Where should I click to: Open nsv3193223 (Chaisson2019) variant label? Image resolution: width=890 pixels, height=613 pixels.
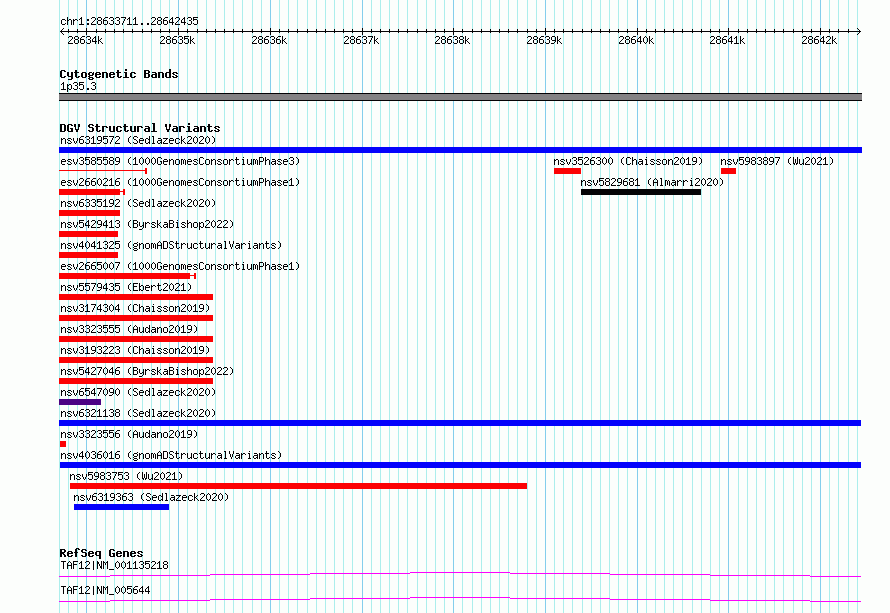[135, 350]
